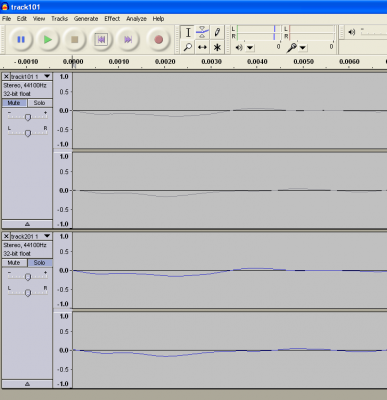
Task: Click the Audacity icon in the title bar
Action: click(5, 7)
